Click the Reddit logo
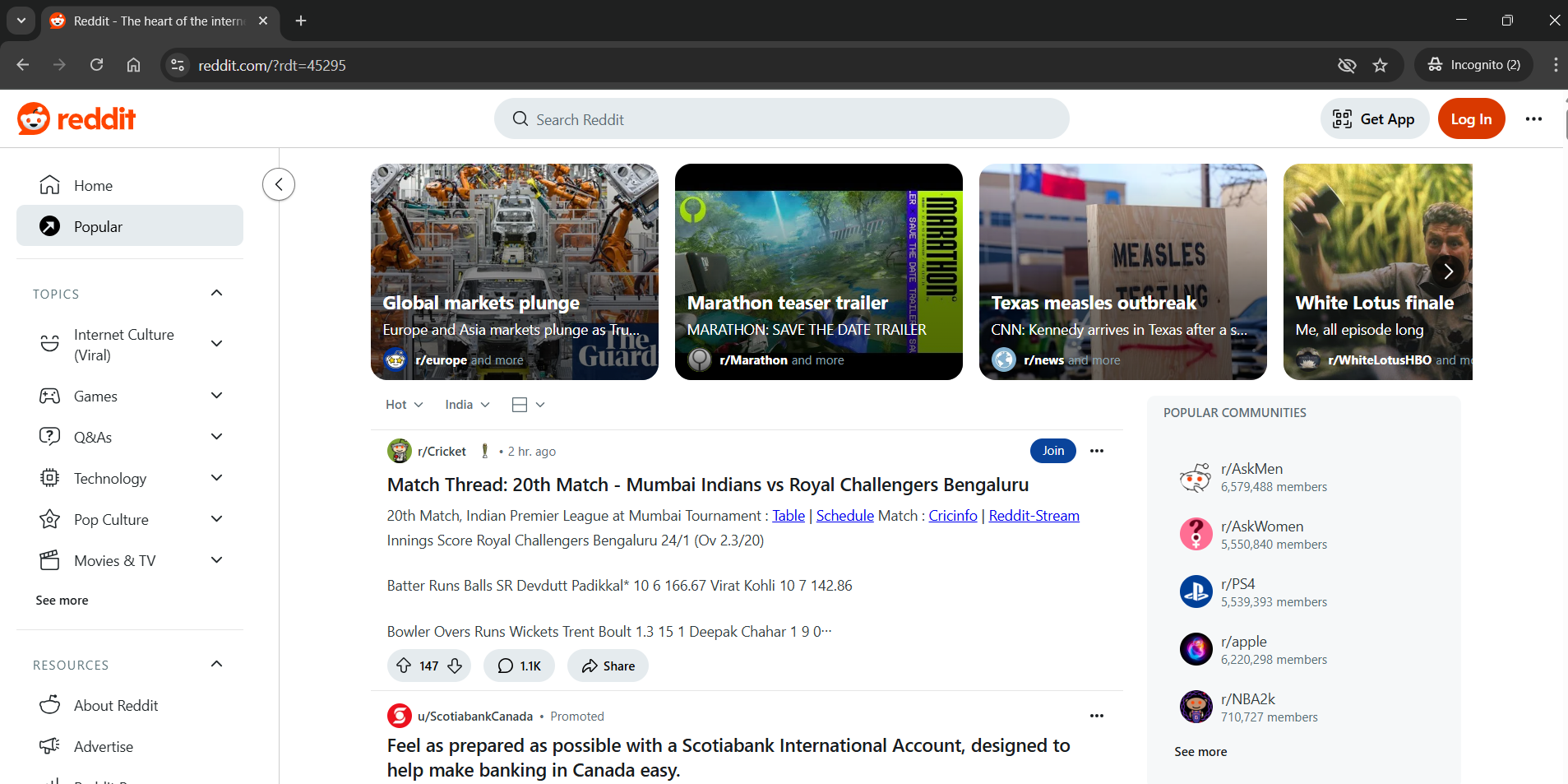 [76, 119]
